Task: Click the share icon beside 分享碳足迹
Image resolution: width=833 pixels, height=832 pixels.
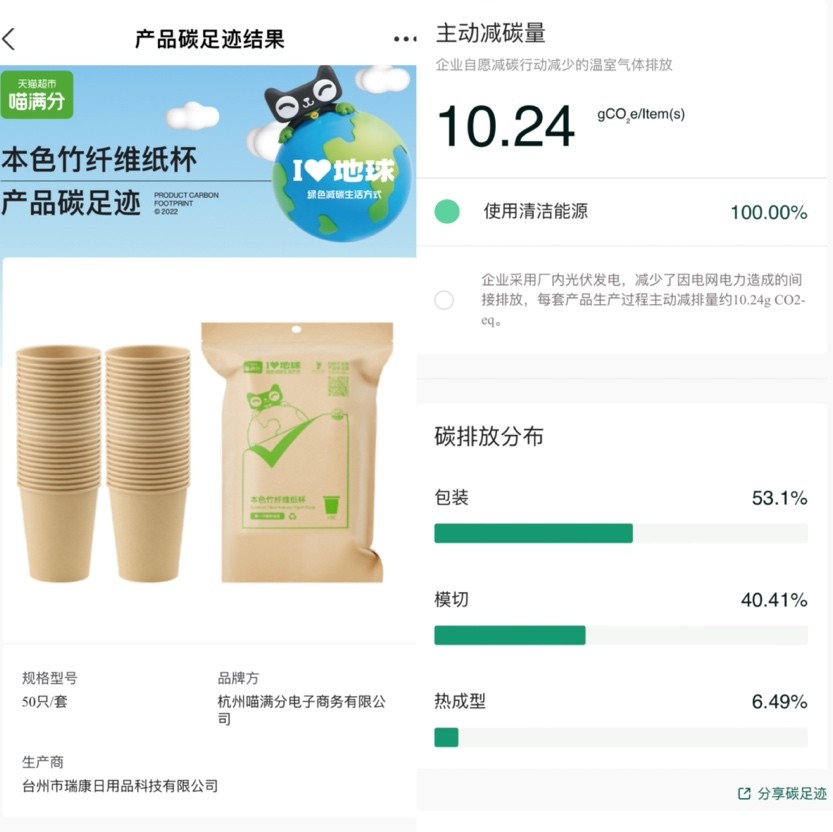Action: [744, 793]
